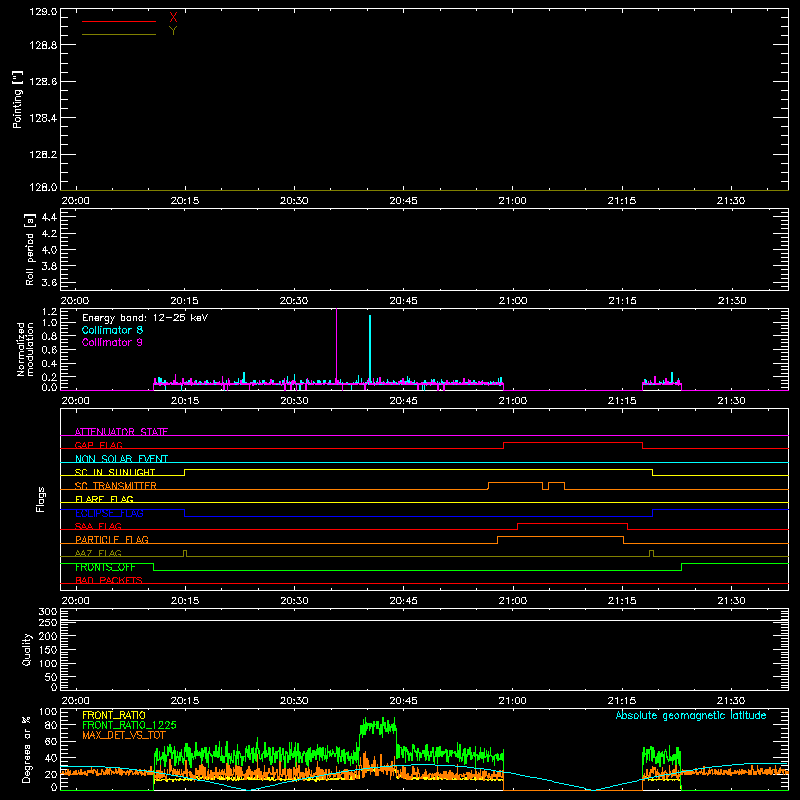Select the red X legend letter
The width and height of the screenshot is (800, 800).
coord(173,18)
